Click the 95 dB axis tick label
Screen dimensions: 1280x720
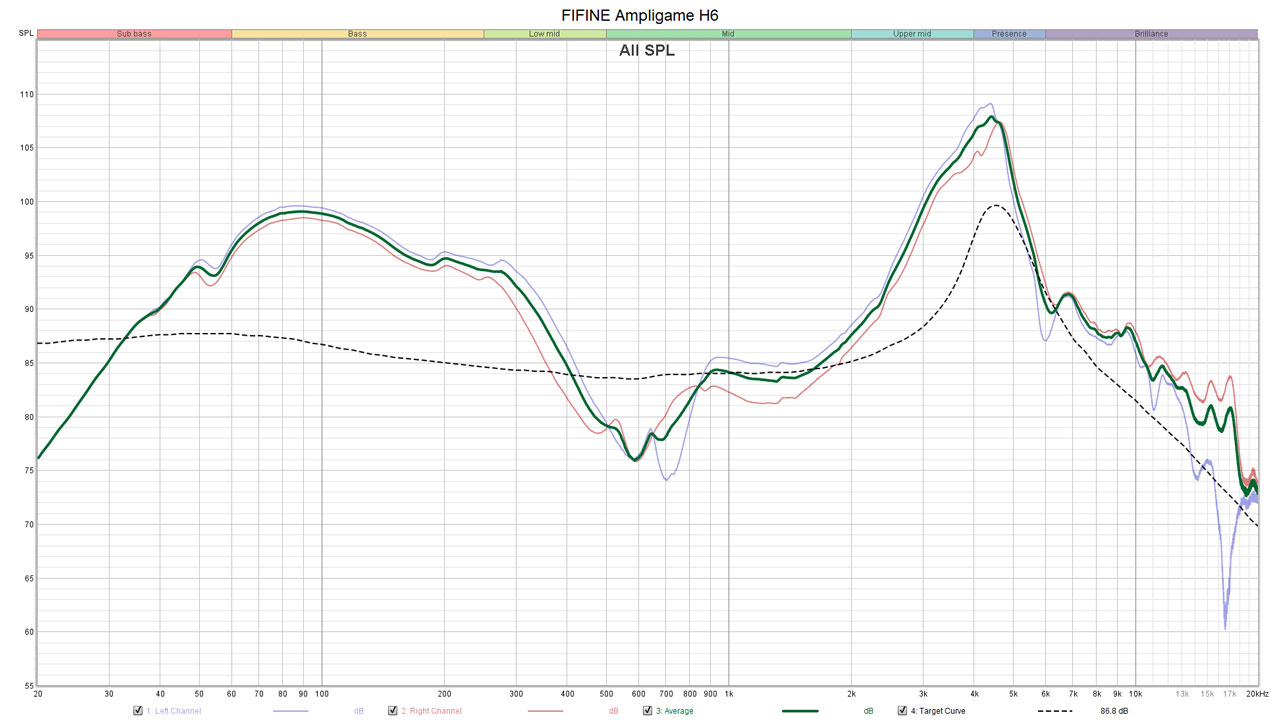28,255
